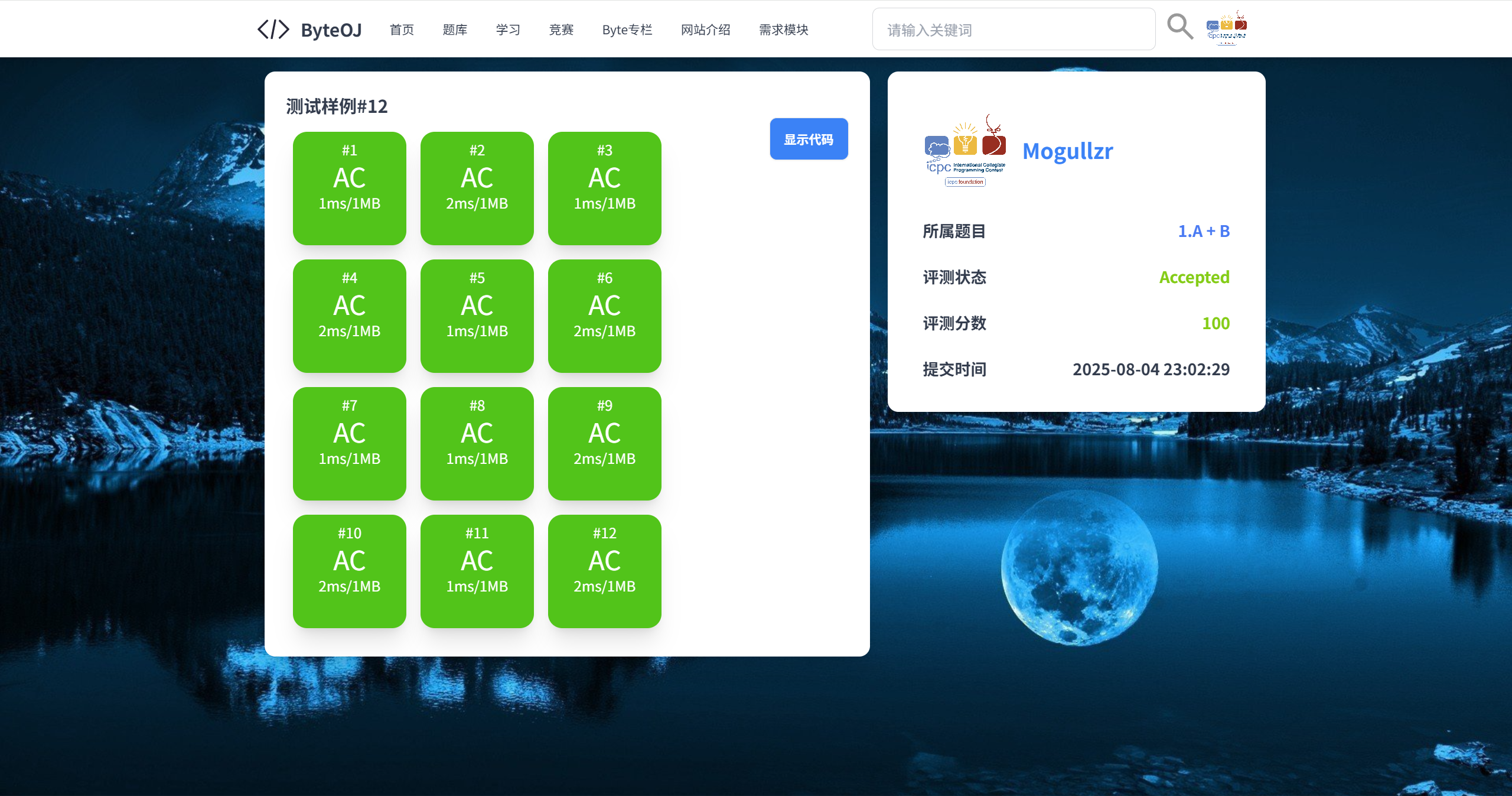Select test case #12 result tile
The image size is (1512, 796).
(604, 571)
